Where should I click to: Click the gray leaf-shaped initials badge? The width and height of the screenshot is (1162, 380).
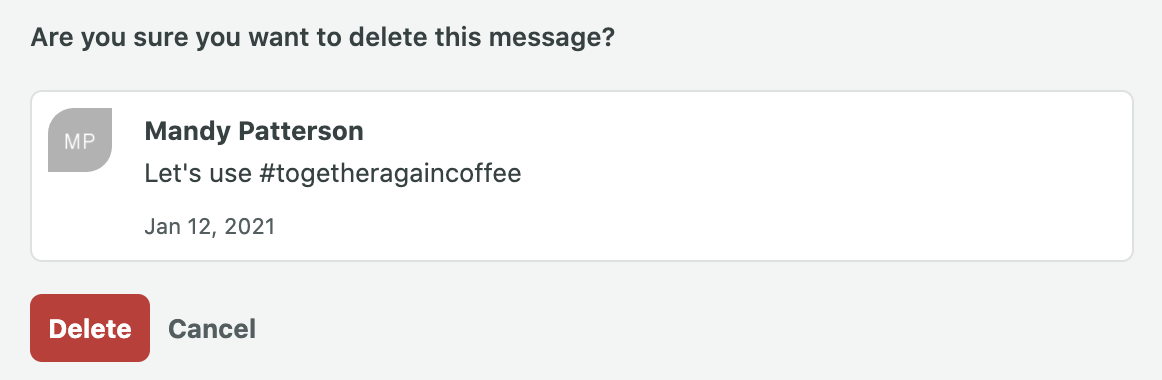point(80,140)
